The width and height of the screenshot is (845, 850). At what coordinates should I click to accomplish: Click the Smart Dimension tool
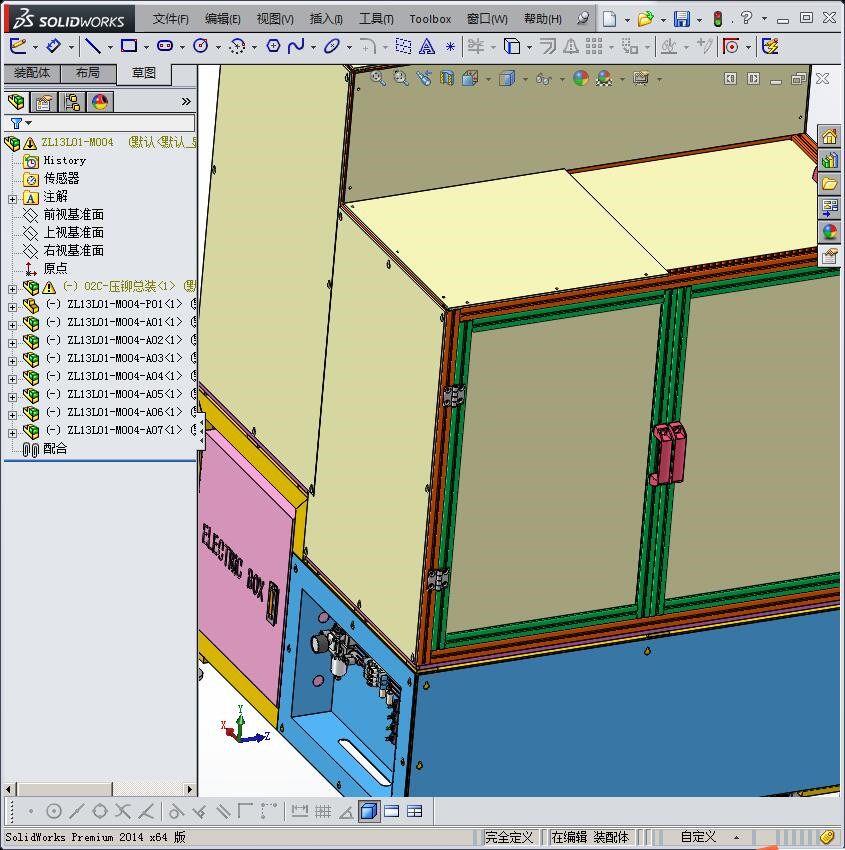tap(53, 46)
